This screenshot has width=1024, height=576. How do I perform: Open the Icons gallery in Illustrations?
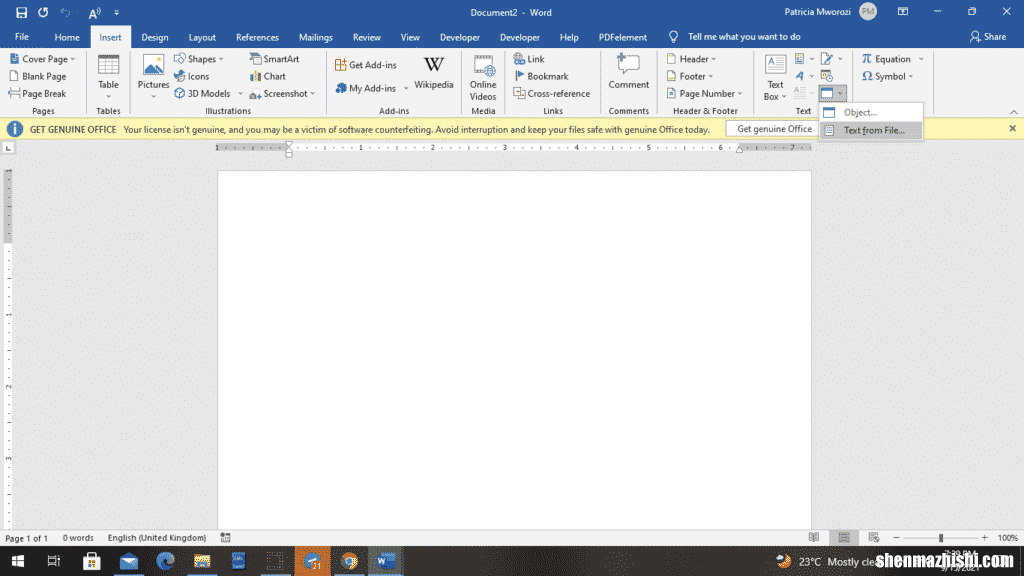coord(191,76)
